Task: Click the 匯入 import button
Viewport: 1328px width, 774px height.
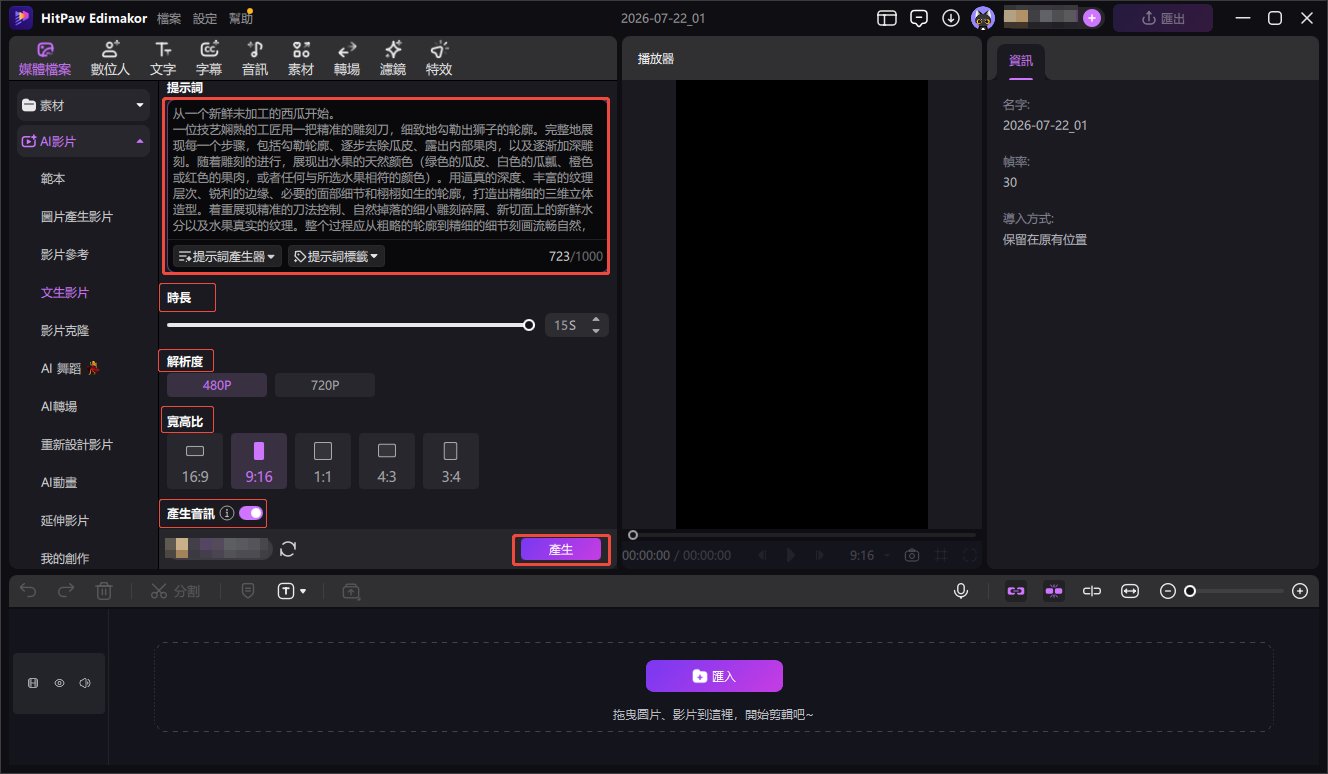Action: 714,676
